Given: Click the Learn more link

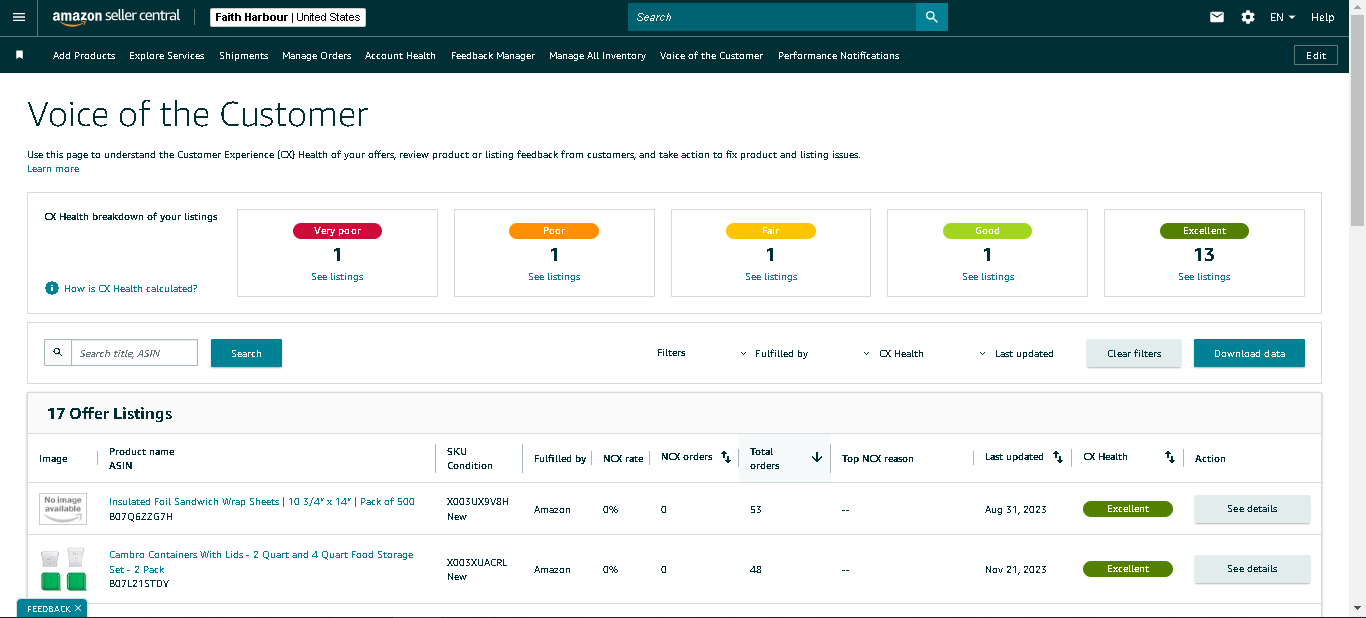Looking at the screenshot, I should [x=53, y=169].
